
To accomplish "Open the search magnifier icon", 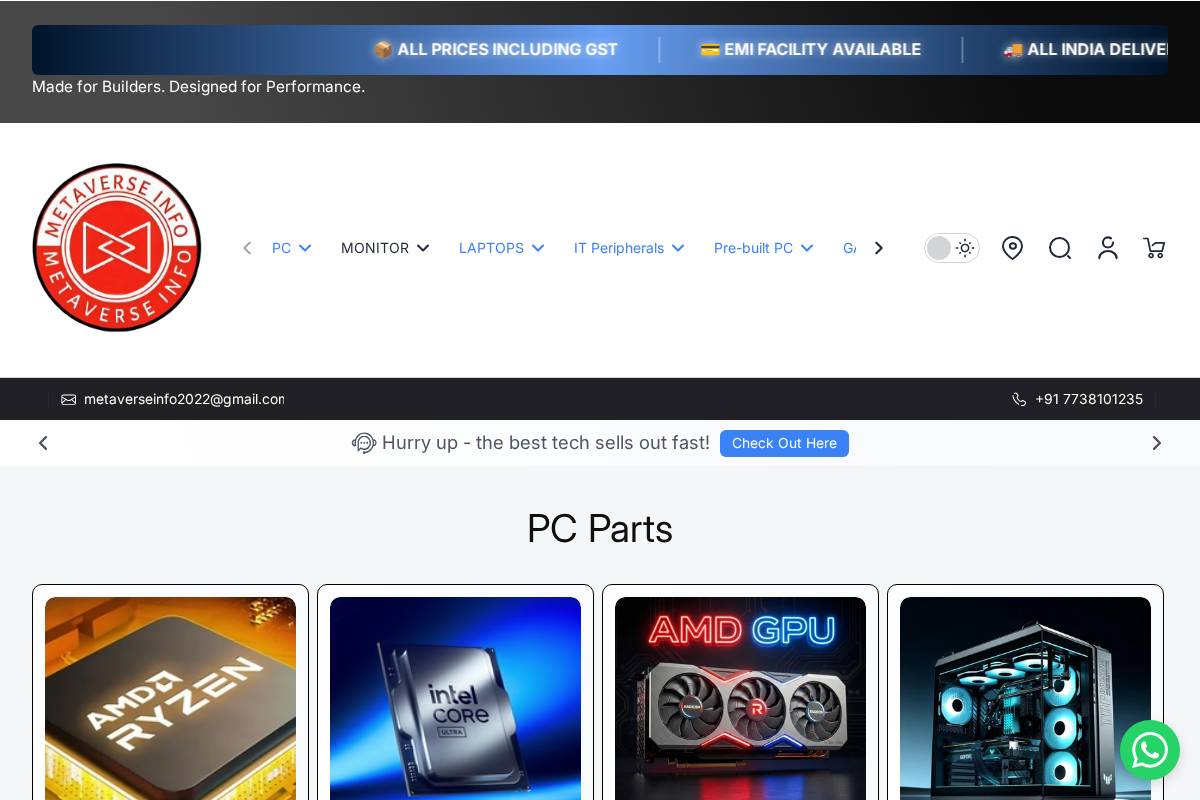I will click(1060, 248).
